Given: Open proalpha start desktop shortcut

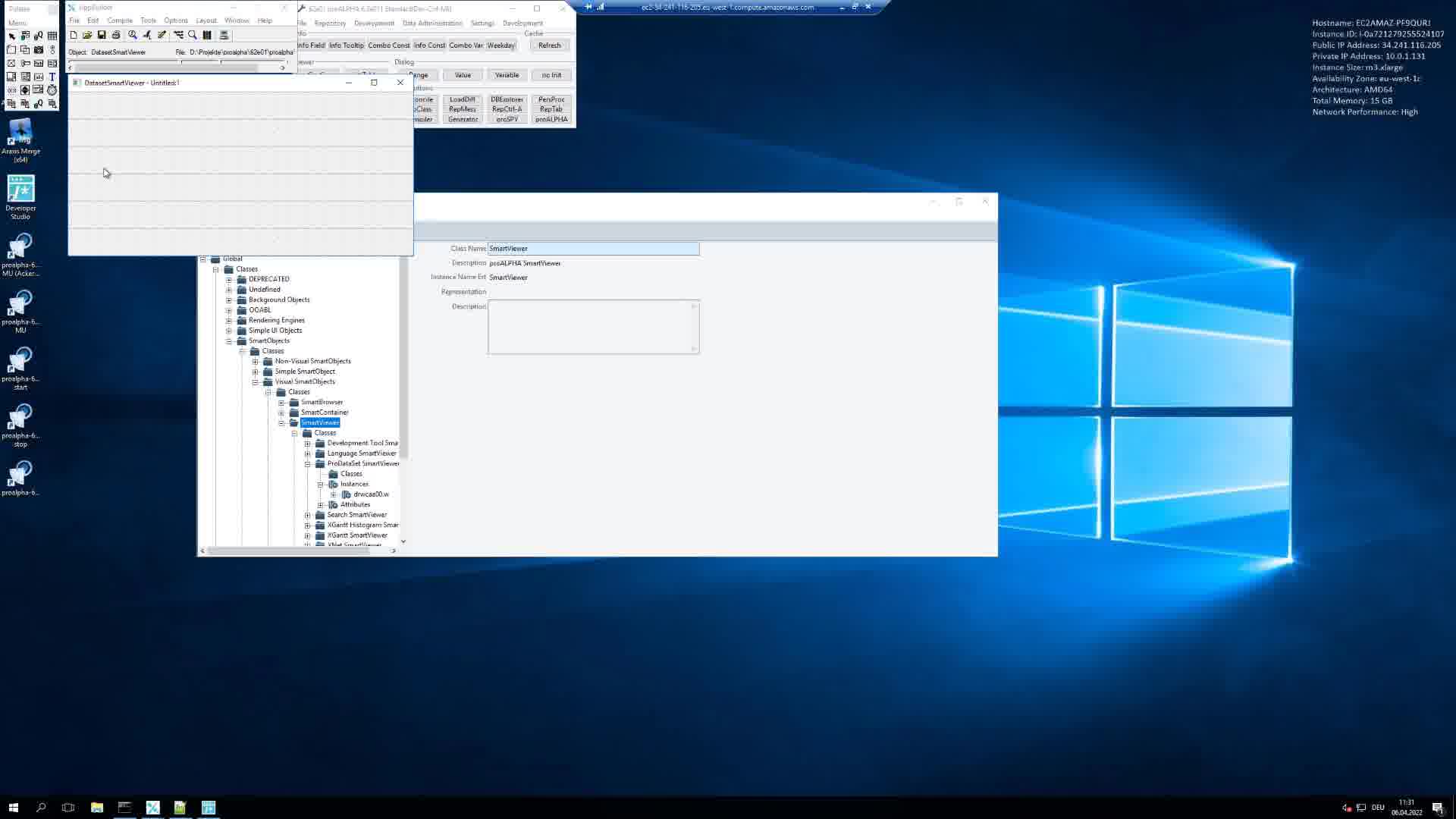Looking at the screenshot, I should point(20,369).
